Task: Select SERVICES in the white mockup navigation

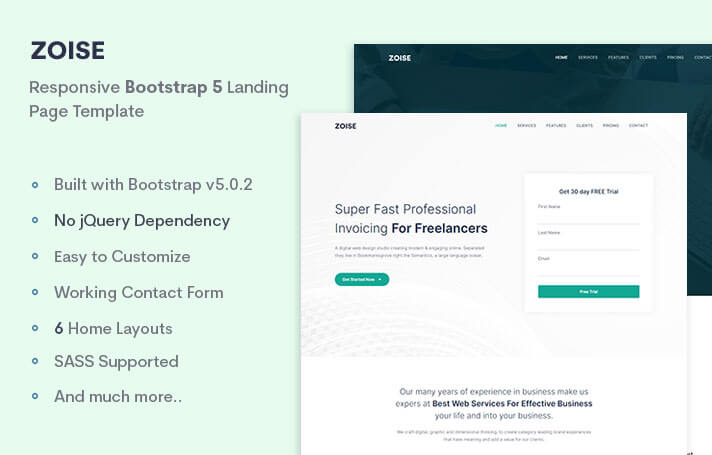Action: point(527,125)
